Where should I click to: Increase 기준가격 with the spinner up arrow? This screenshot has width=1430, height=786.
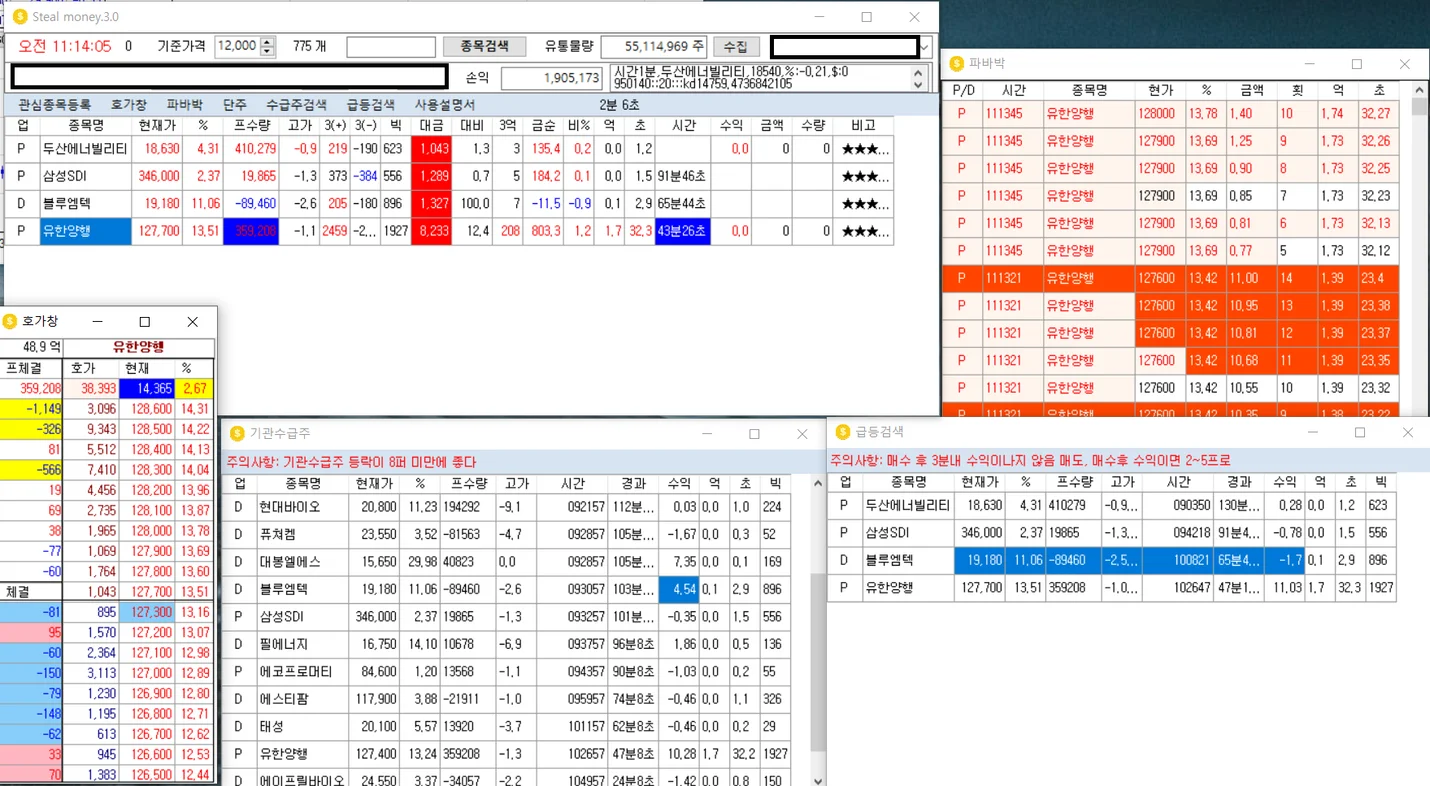pos(267,42)
